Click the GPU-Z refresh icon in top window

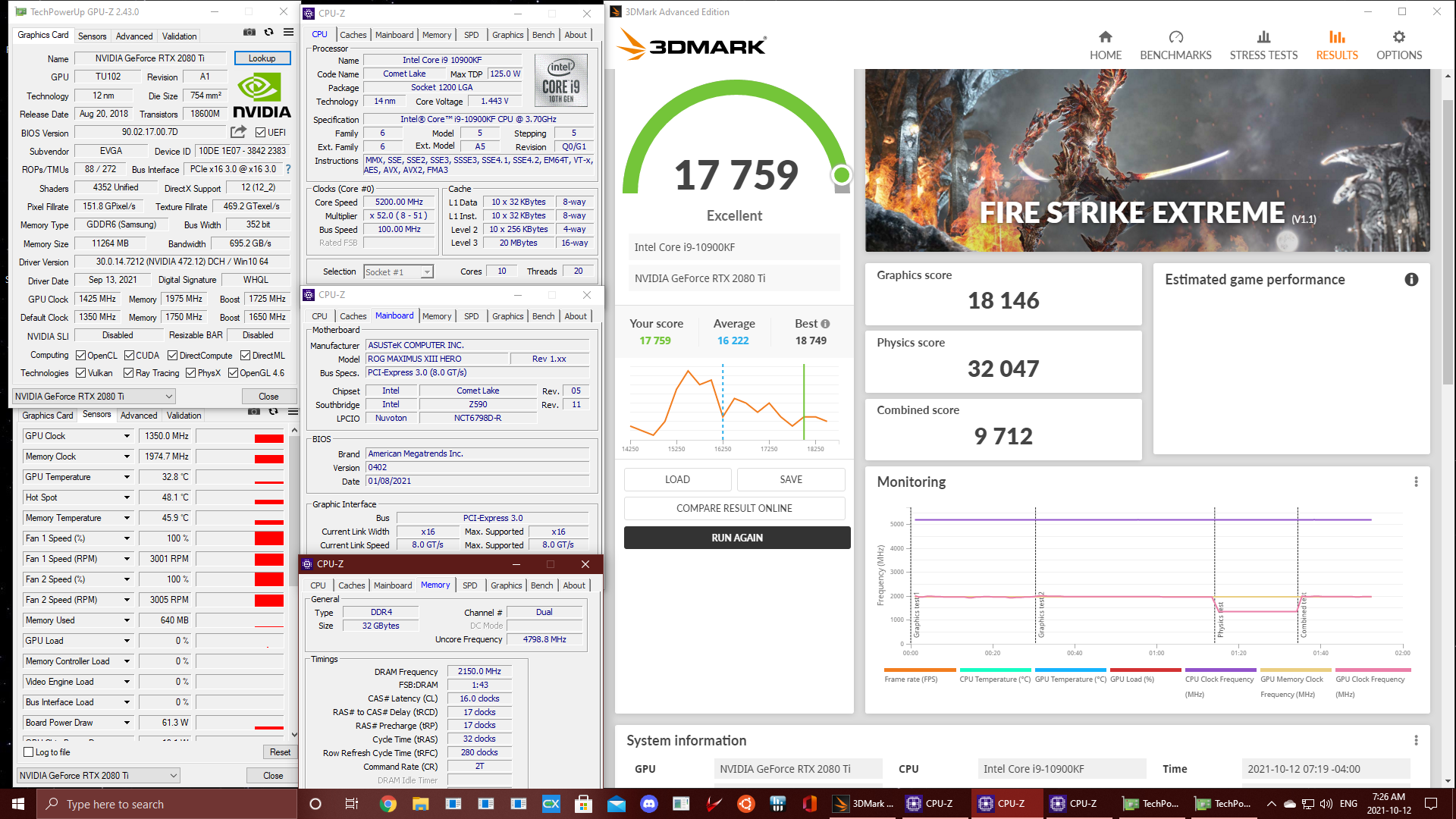(268, 33)
